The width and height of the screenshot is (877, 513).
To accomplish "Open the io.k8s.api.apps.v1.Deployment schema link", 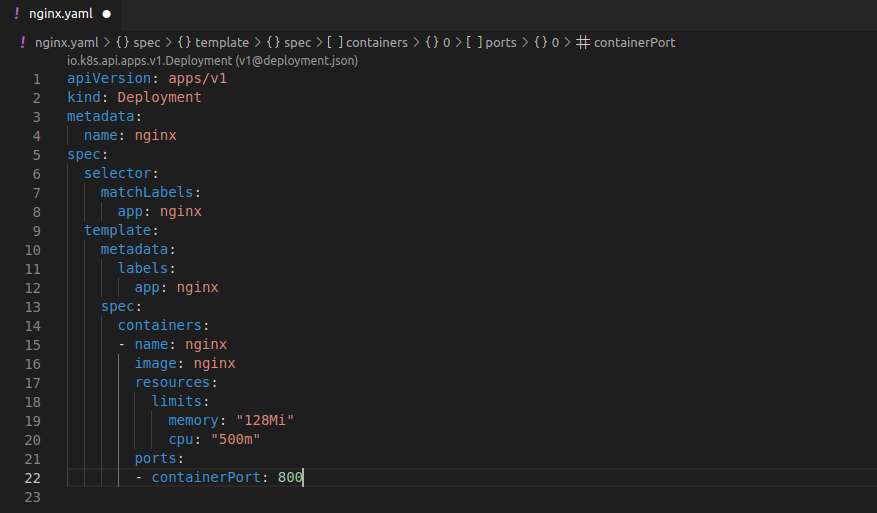I will point(212,60).
